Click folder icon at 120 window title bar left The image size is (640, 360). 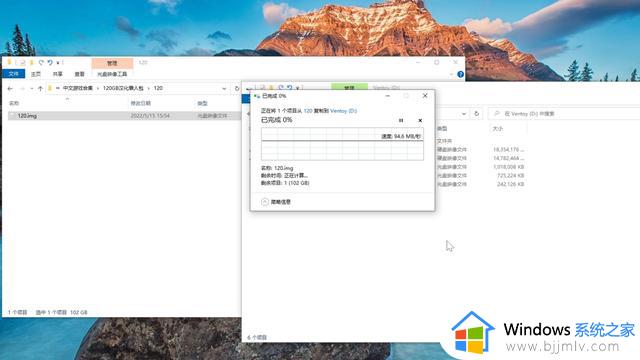[x=9, y=62]
